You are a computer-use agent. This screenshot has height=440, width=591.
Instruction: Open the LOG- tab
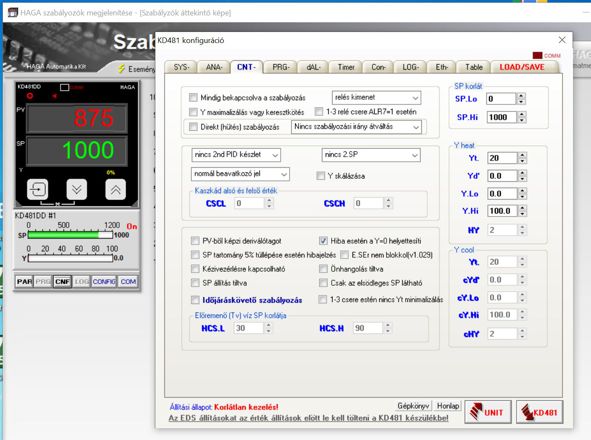(x=410, y=67)
